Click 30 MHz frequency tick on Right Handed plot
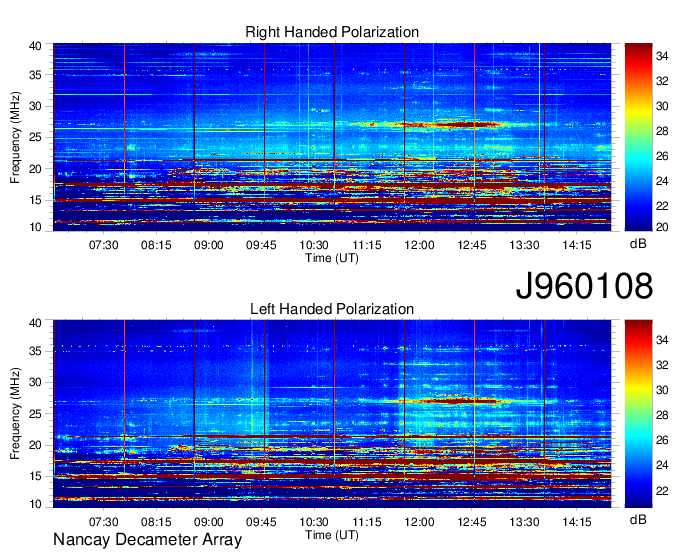The width and height of the screenshot is (680, 552). click(x=35, y=106)
